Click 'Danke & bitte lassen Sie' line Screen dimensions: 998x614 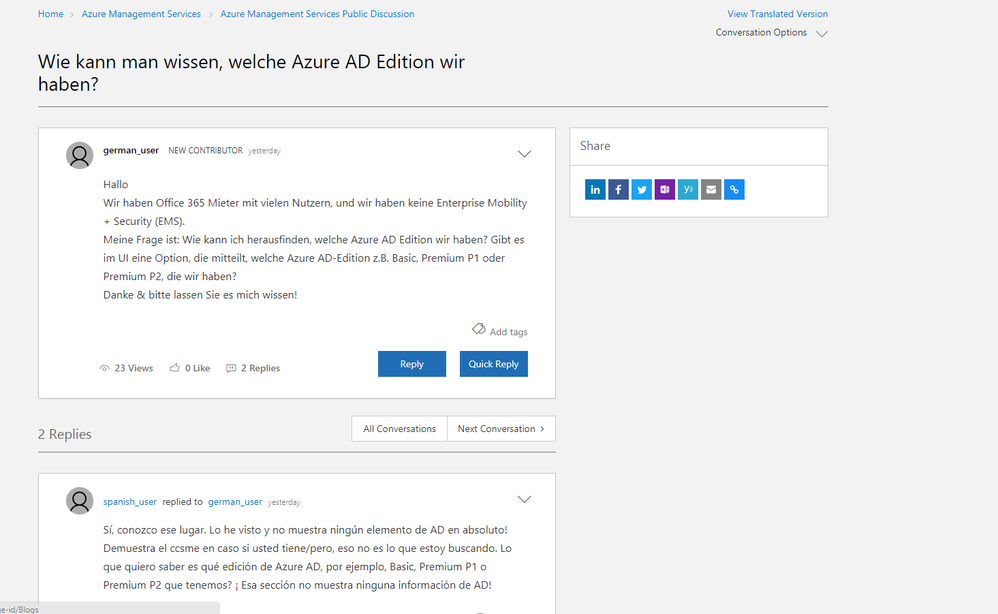[x=200, y=295]
